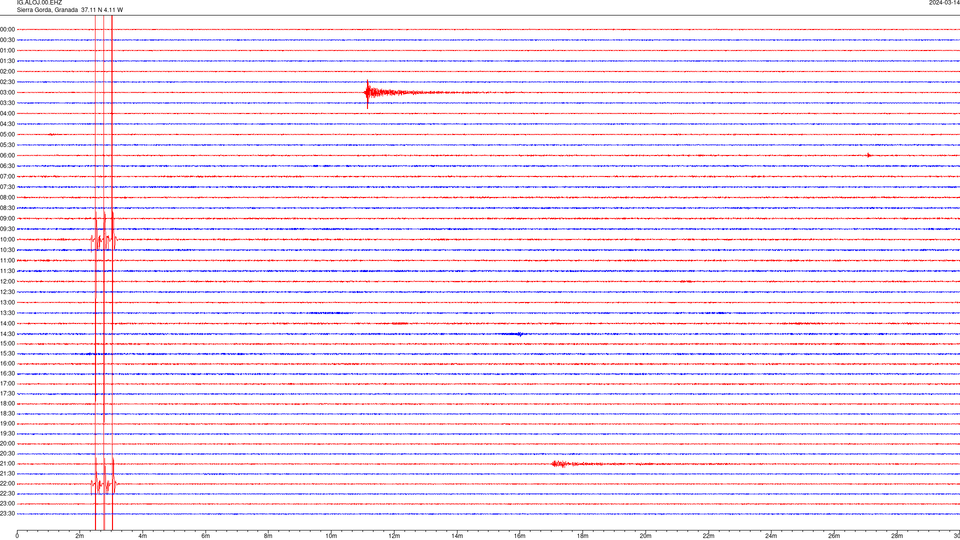Viewport: 960px width, 540px height.
Task: Click the '12:00' row time label
Action: (7, 282)
